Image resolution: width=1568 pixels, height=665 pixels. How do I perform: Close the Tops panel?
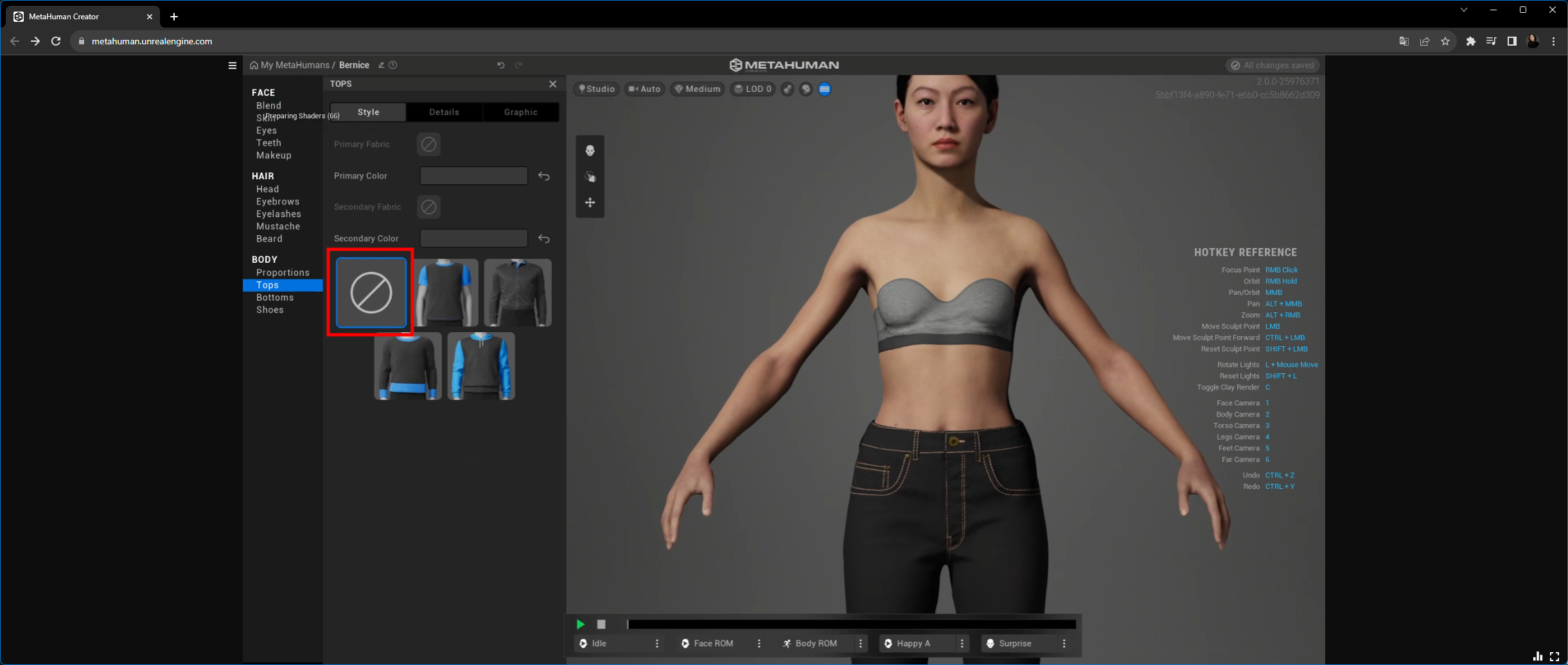pyautogui.click(x=552, y=84)
